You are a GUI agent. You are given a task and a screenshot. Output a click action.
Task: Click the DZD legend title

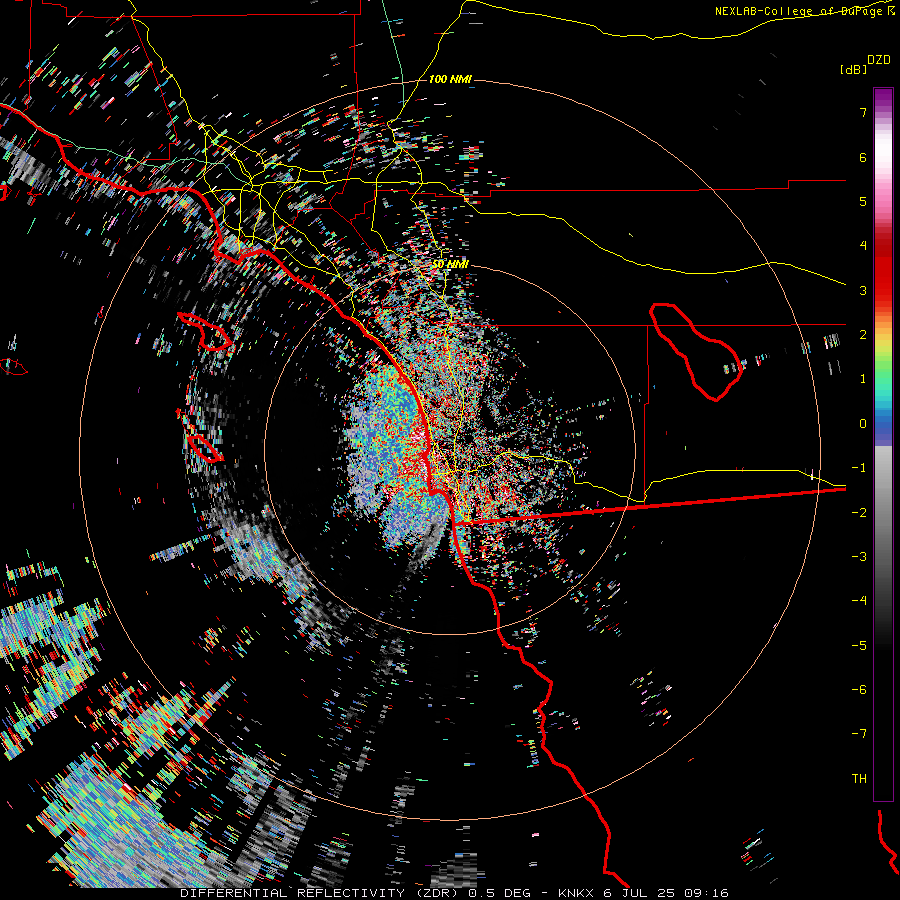[x=879, y=60]
